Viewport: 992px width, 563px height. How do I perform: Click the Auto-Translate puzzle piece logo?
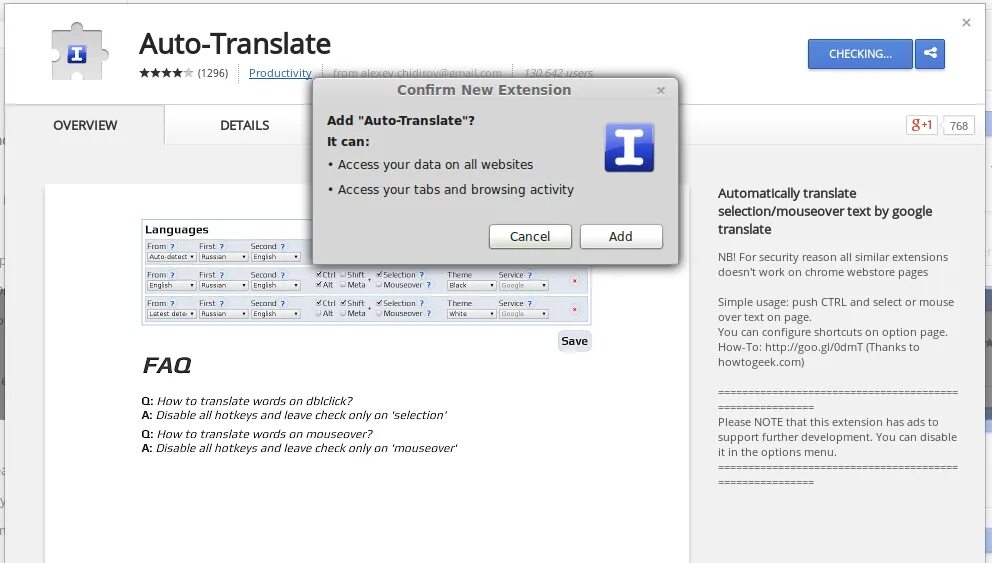78,52
